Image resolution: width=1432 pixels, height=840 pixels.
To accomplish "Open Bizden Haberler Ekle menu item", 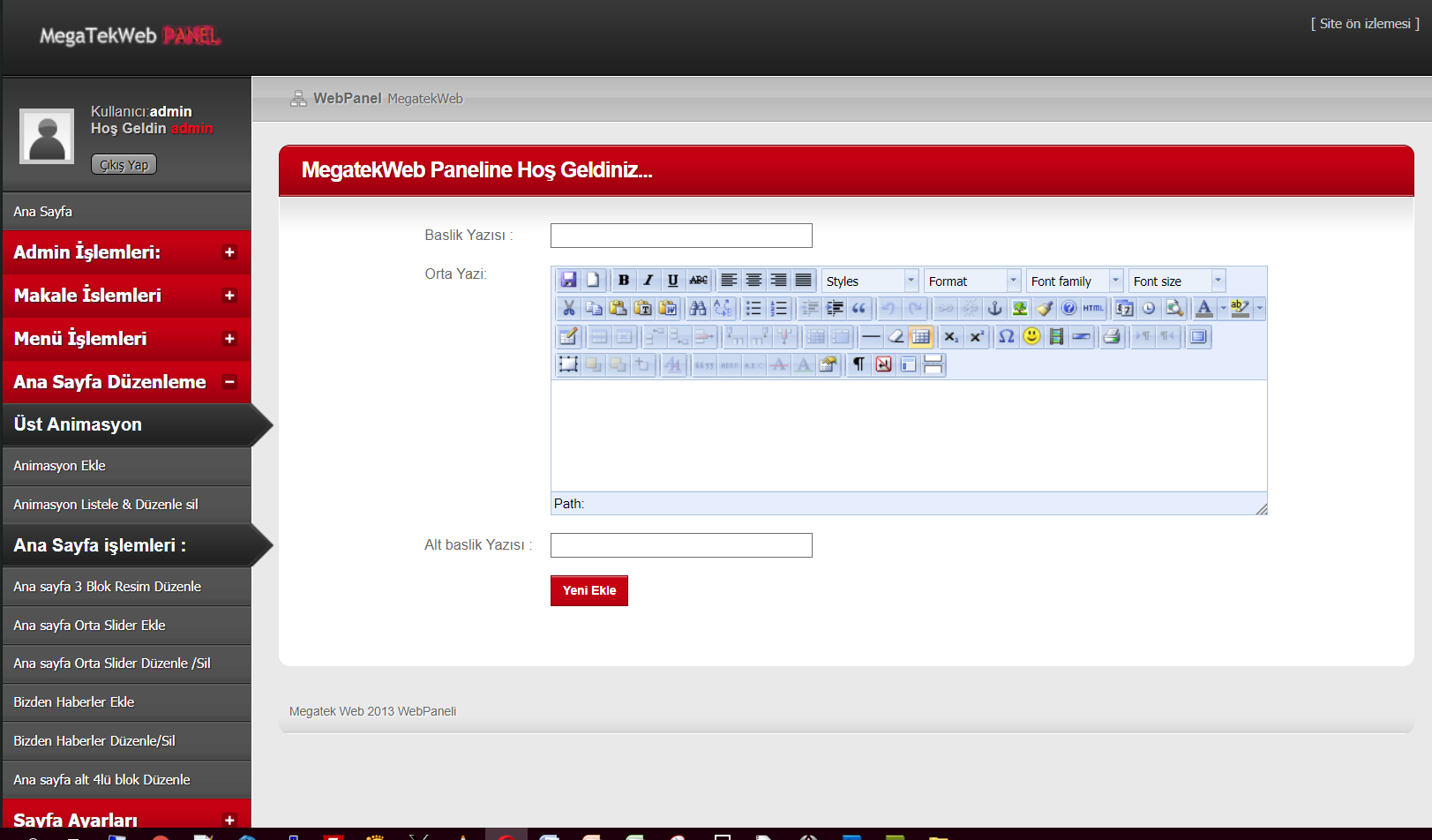I will 74,702.
